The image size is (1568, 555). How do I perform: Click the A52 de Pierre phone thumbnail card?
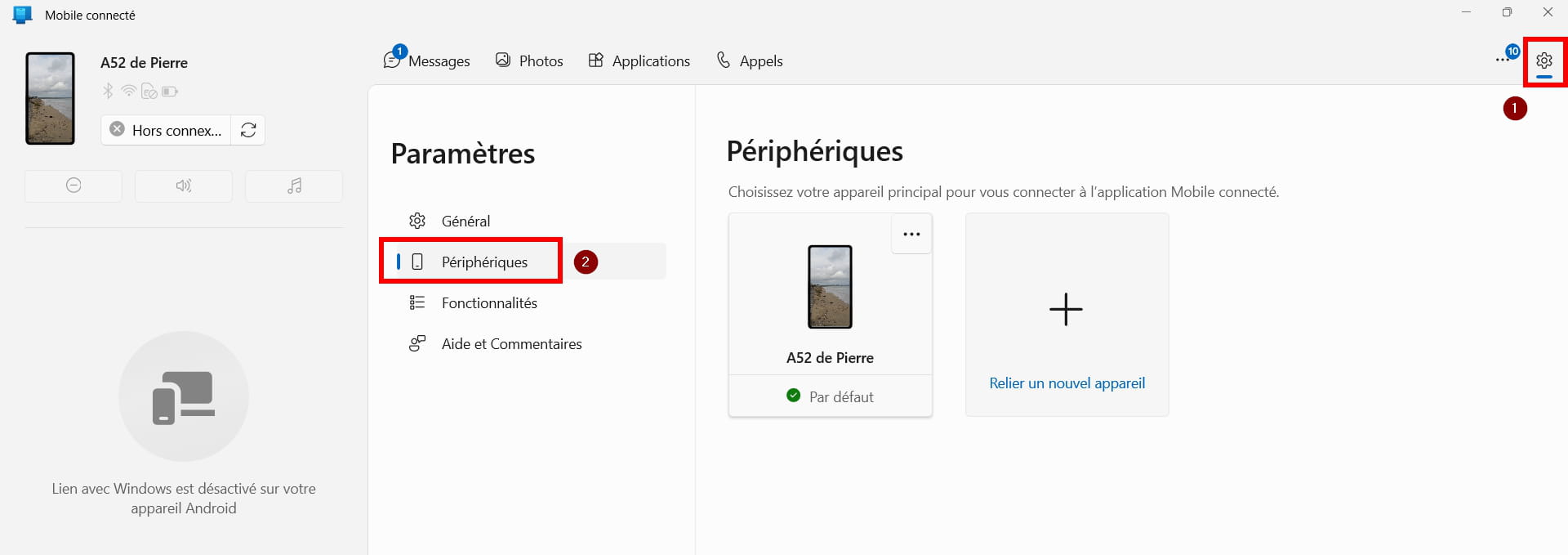tap(830, 316)
